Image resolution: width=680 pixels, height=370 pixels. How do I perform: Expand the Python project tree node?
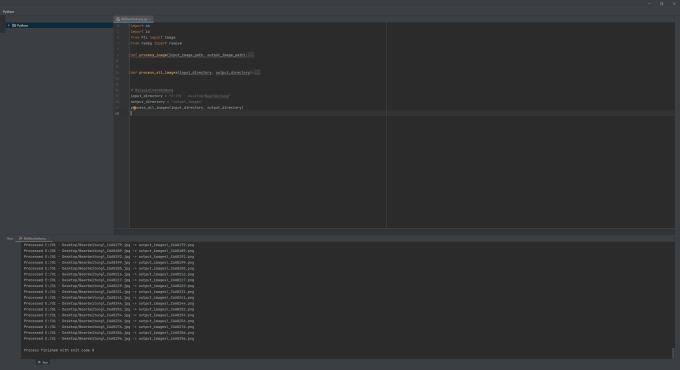[x=8, y=26]
